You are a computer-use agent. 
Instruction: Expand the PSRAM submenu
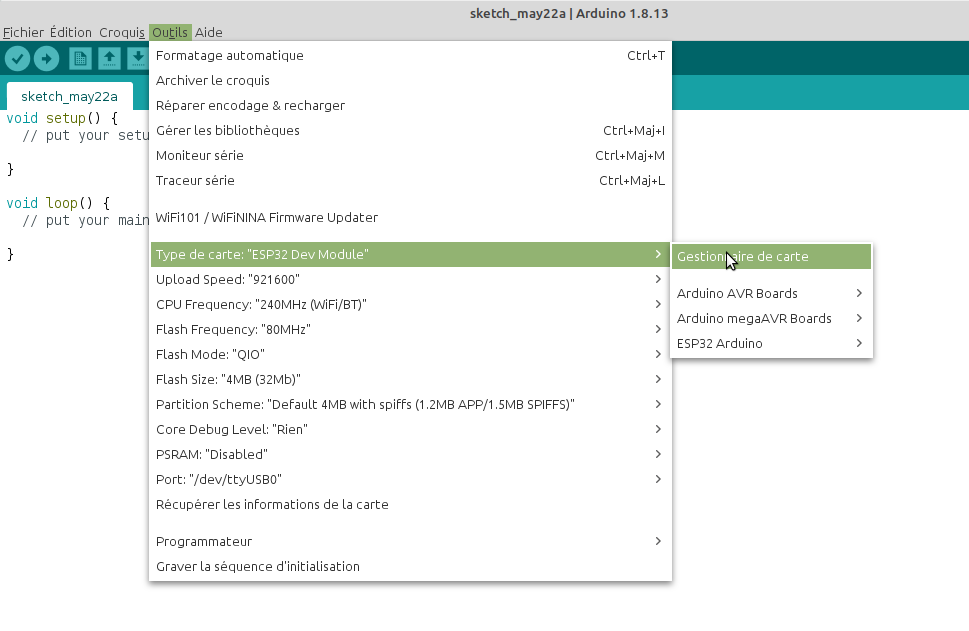point(410,455)
